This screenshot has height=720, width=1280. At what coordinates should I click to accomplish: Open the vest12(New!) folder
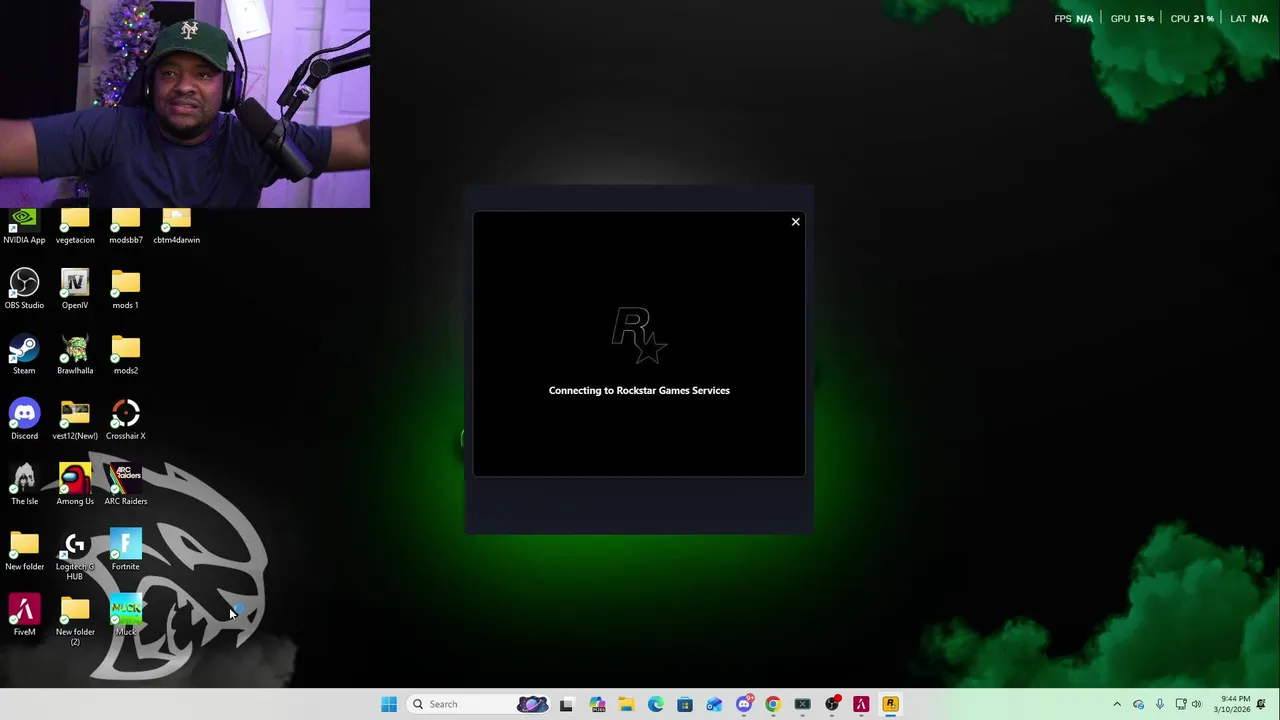coord(75,420)
